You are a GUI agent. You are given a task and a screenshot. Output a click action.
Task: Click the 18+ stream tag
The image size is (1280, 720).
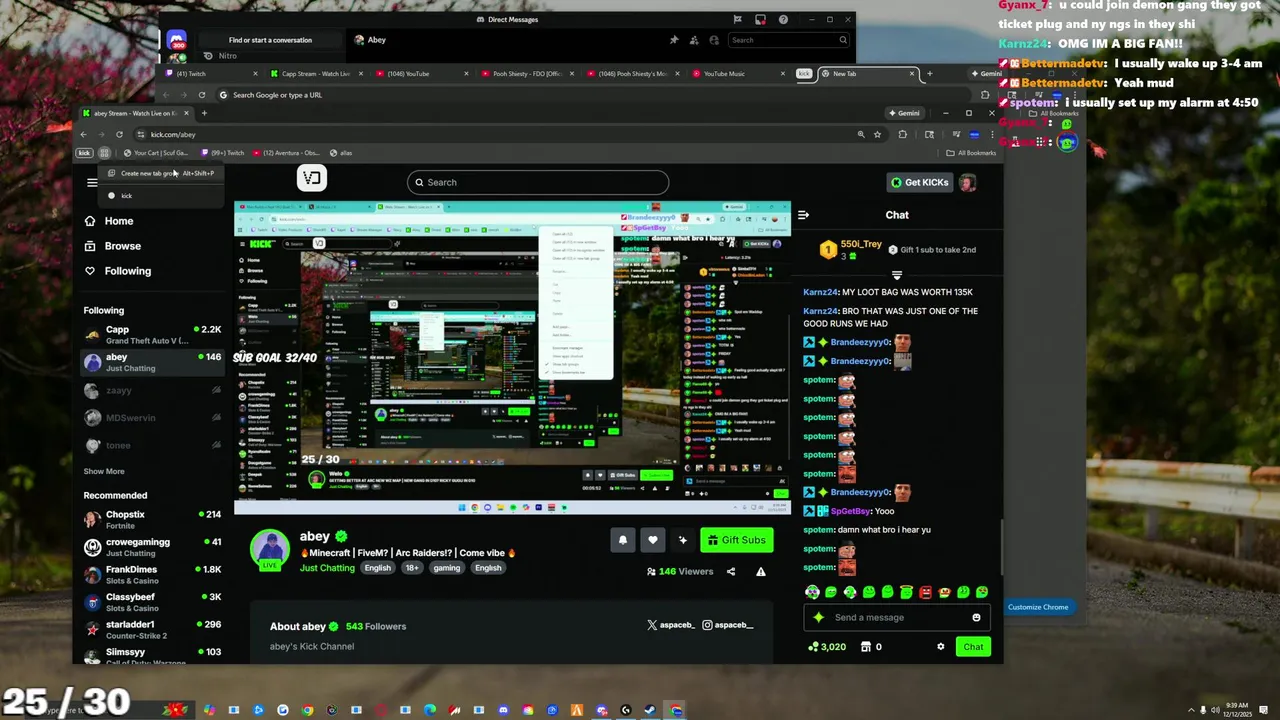tap(411, 568)
